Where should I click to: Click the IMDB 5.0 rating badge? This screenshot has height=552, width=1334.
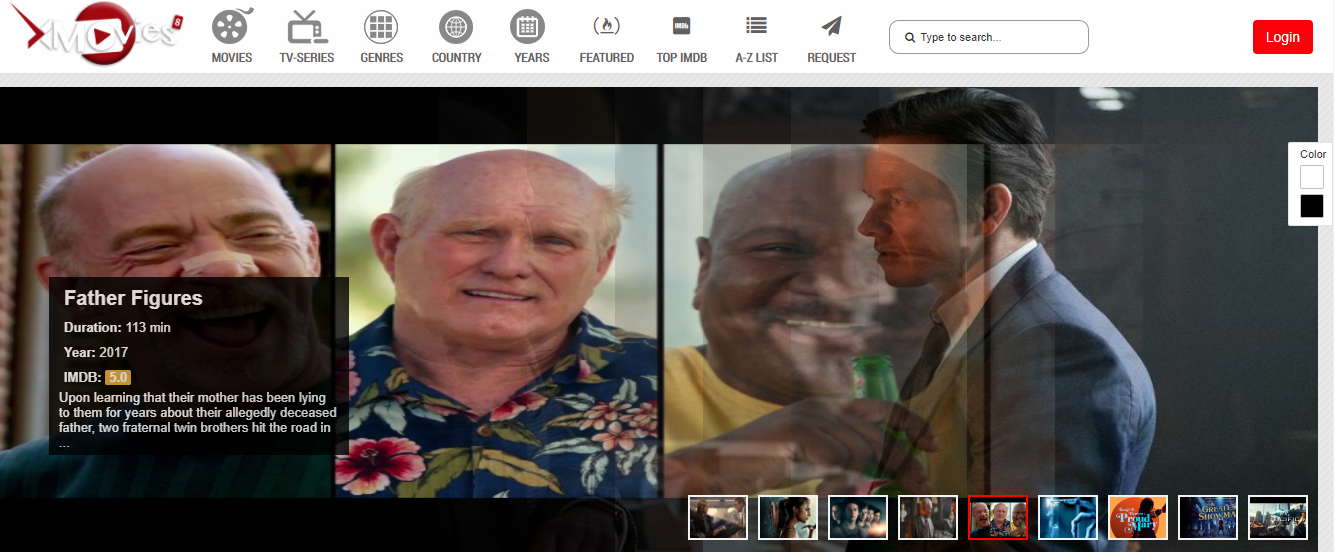(118, 377)
